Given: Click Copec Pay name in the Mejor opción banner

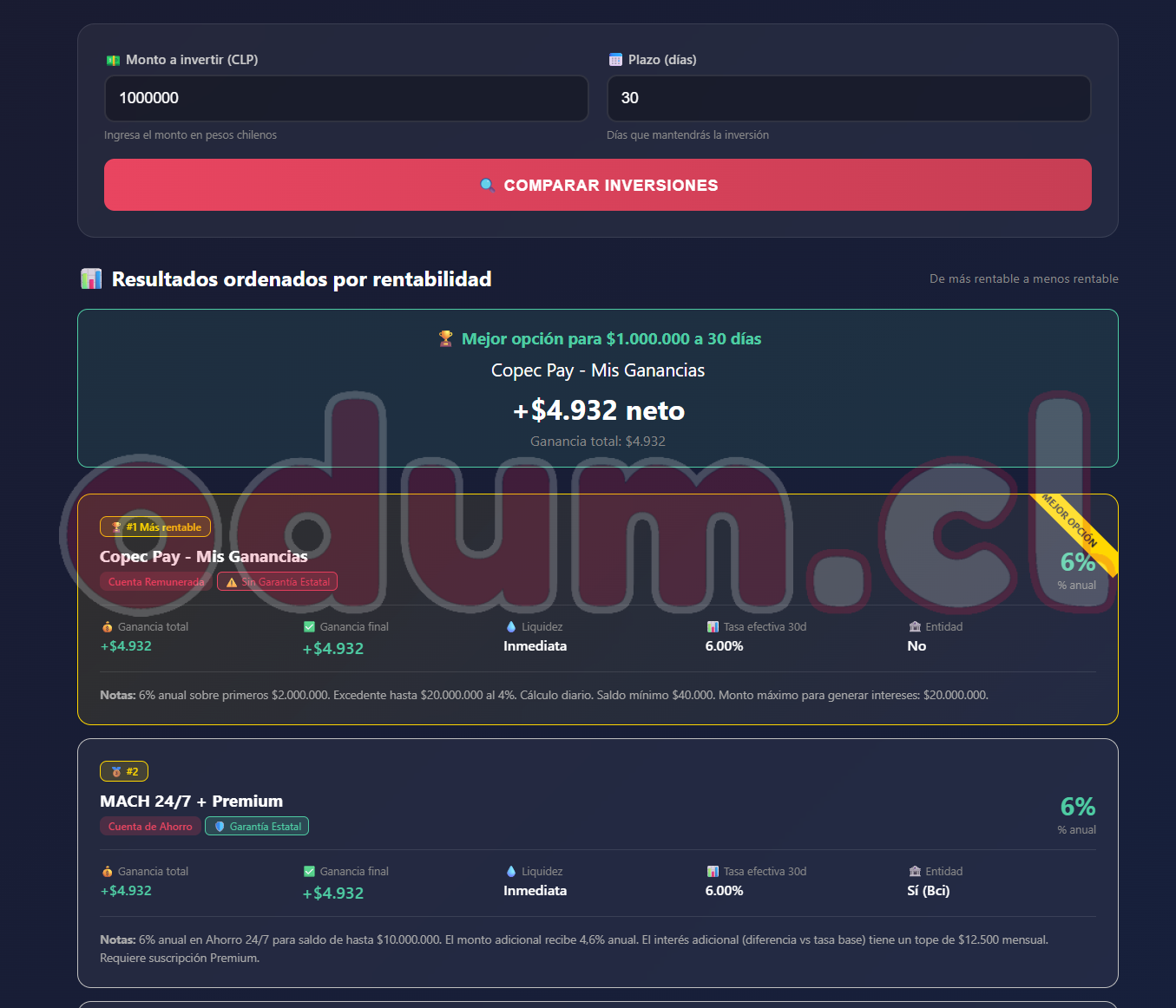Looking at the screenshot, I should [x=598, y=370].
